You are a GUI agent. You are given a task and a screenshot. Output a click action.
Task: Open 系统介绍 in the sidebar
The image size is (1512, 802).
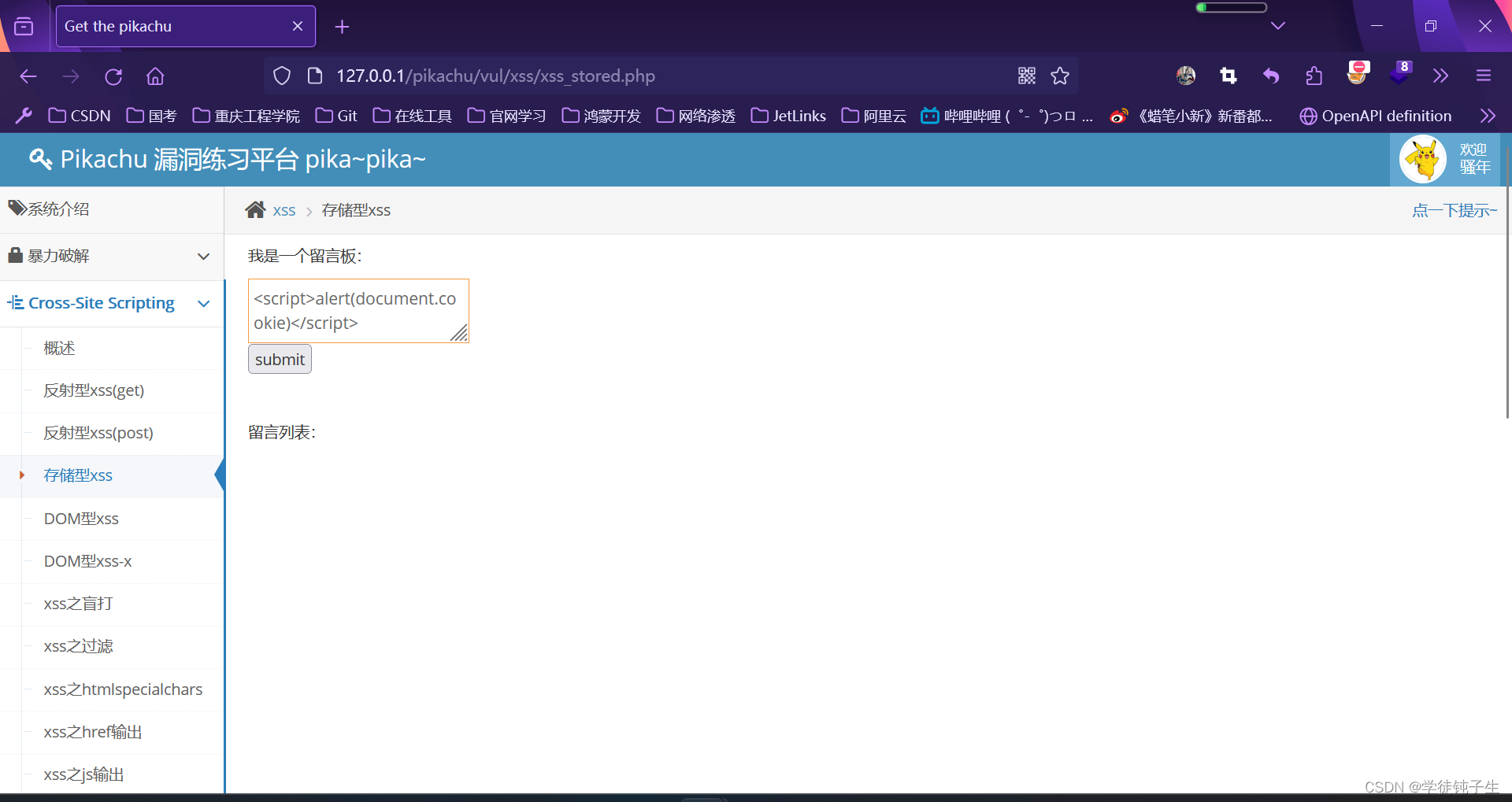point(112,209)
